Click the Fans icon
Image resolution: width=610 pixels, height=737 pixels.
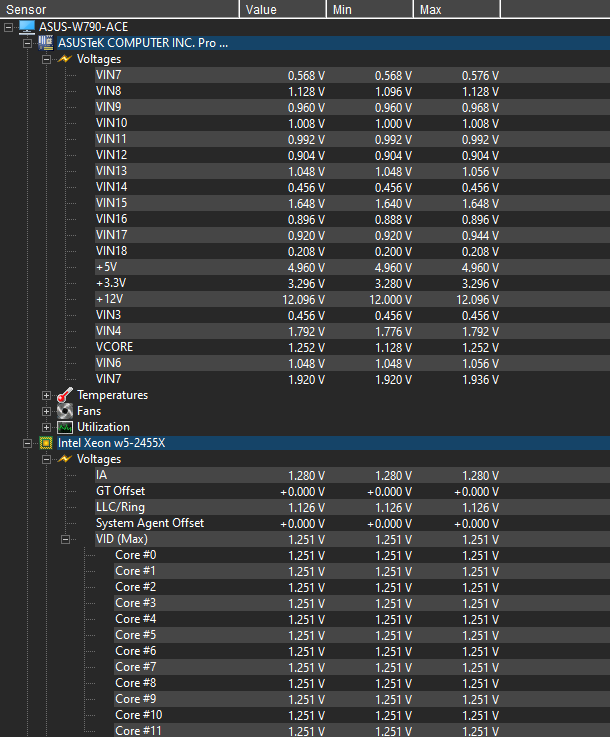pyautogui.click(x=65, y=411)
